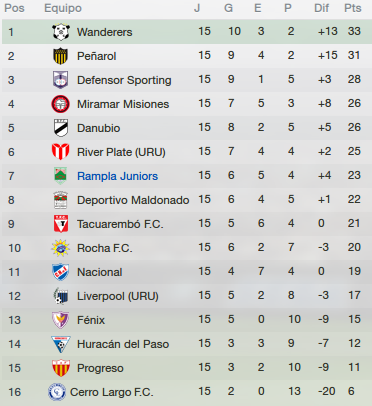Click the Pos column header
The width and height of the screenshot is (372, 406).
pos(14,8)
